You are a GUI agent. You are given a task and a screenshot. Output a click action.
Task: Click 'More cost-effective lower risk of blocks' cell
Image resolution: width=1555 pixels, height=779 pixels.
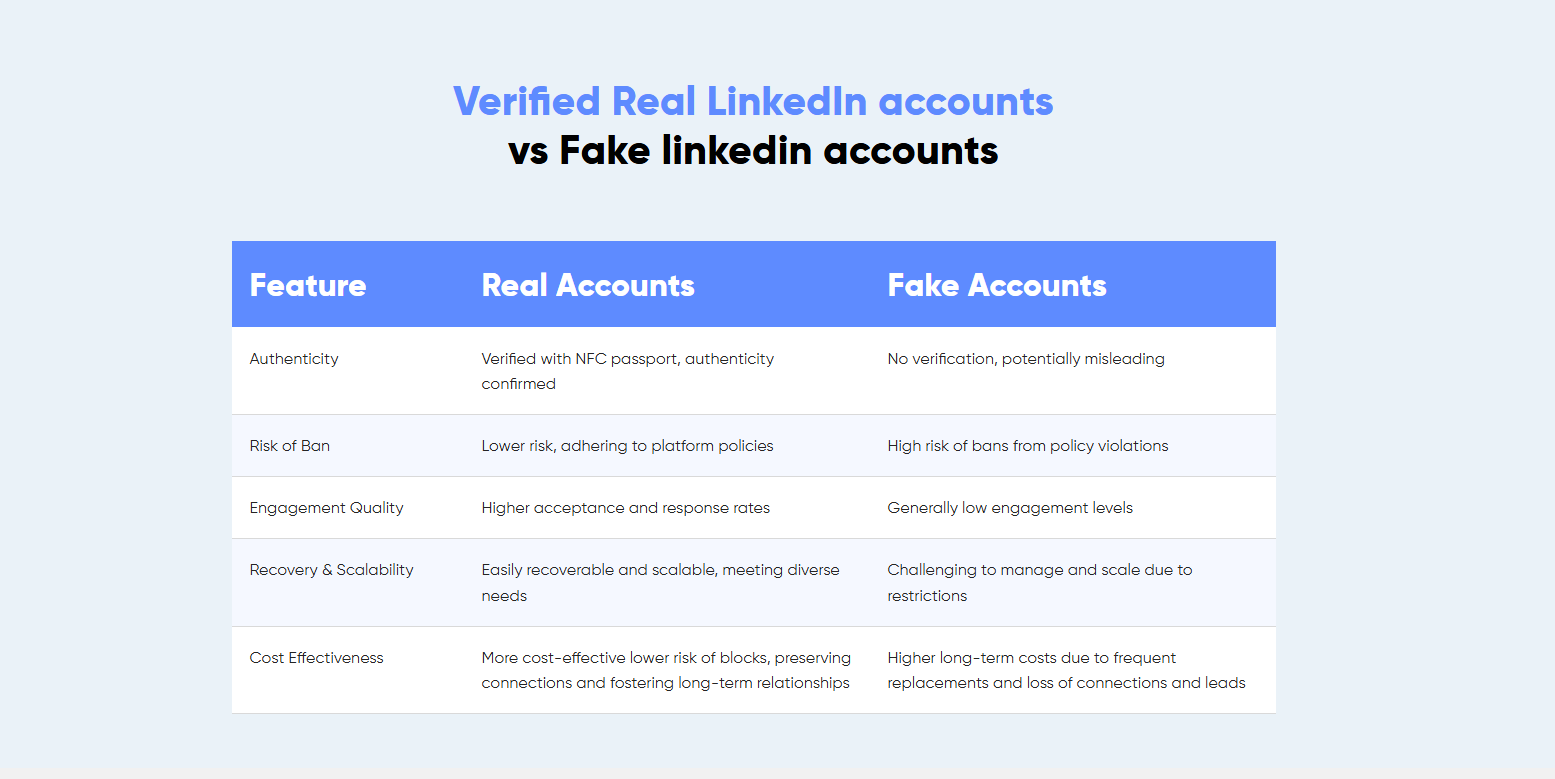[x=666, y=670]
